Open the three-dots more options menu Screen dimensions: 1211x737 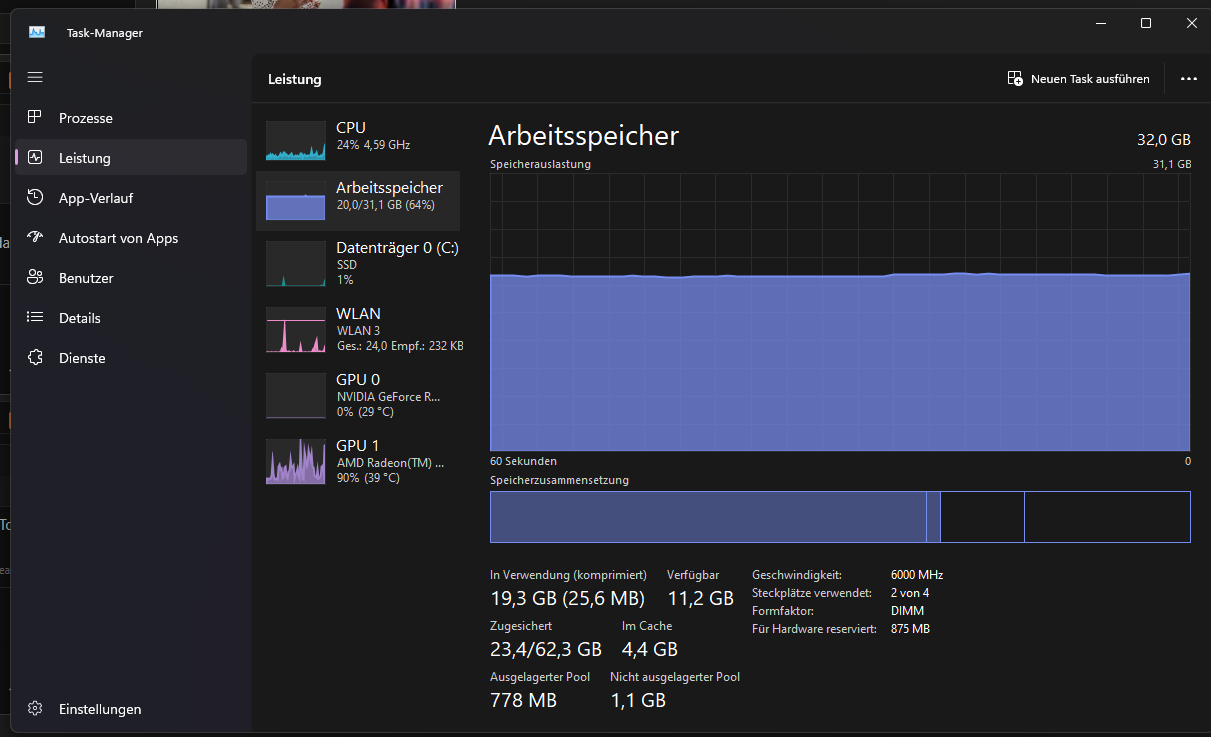(x=1189, y=78)
